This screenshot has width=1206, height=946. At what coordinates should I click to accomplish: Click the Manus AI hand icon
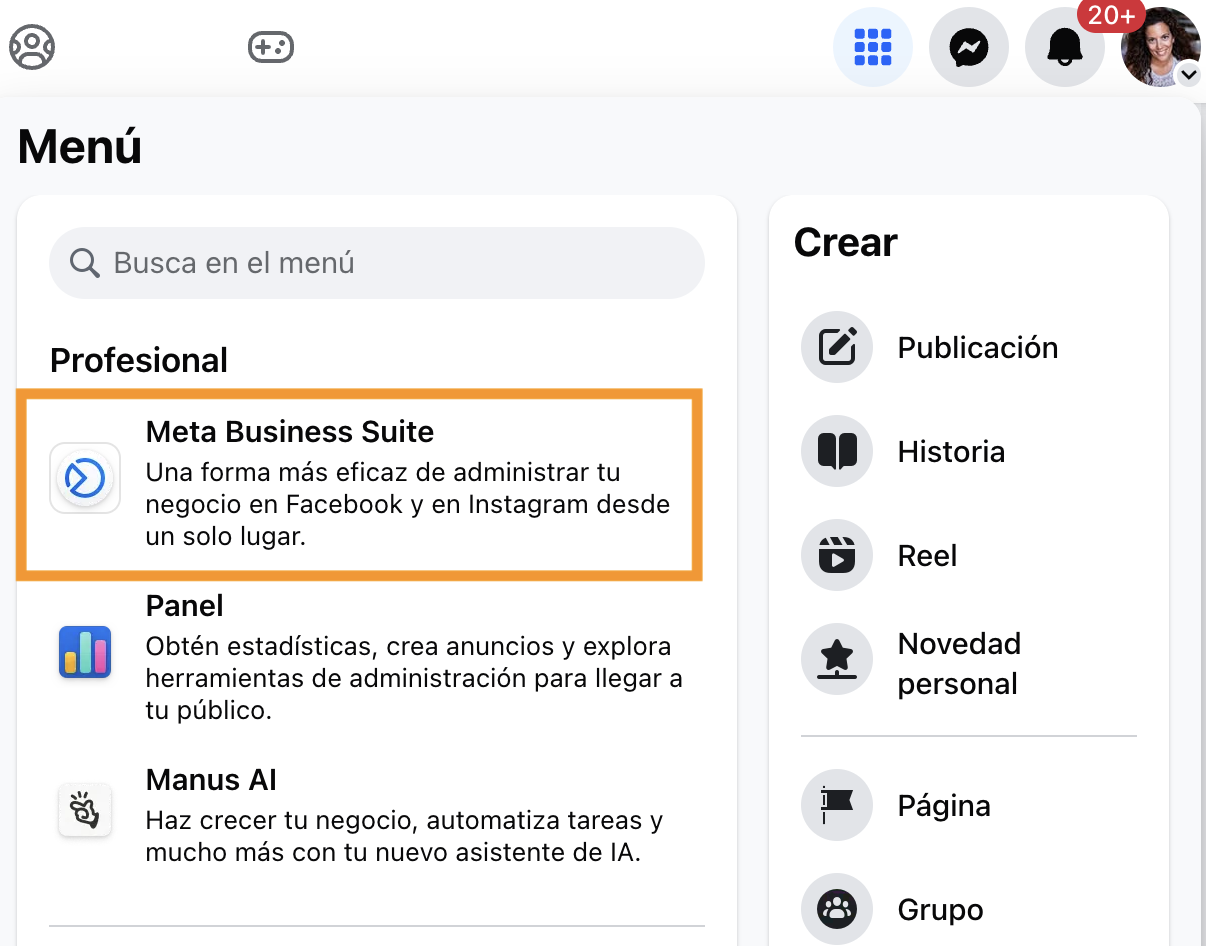tap(85, 810)
